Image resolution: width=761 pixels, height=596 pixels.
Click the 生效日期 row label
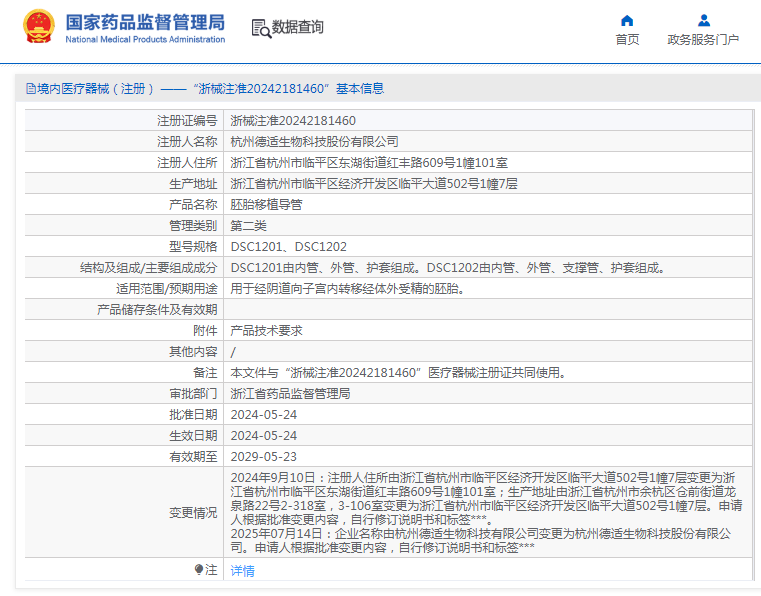pos(193,436)
